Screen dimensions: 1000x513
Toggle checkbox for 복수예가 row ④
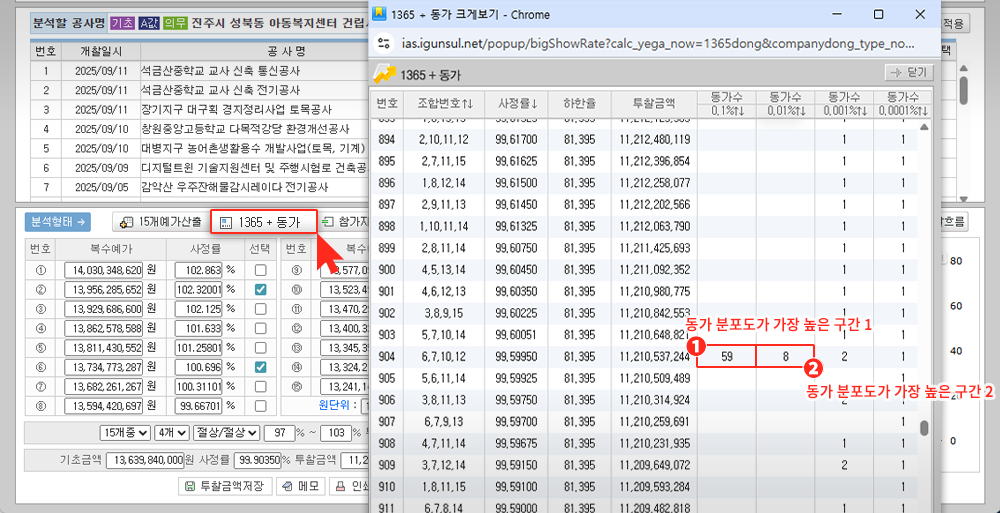[260, 329]
